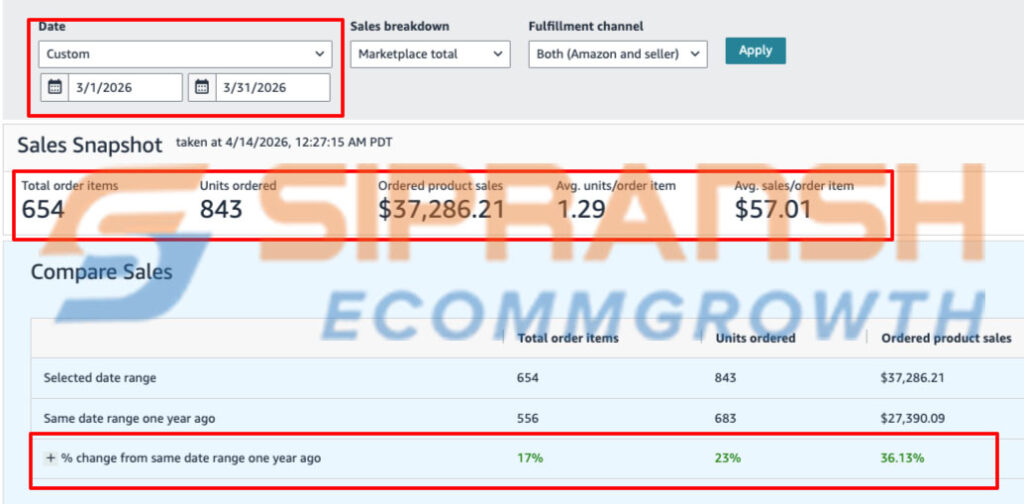Image resolution: width=1024 pixels, height=504 pixels.
Task: Click the 23% units ordered change value
Action: point(728,458)
